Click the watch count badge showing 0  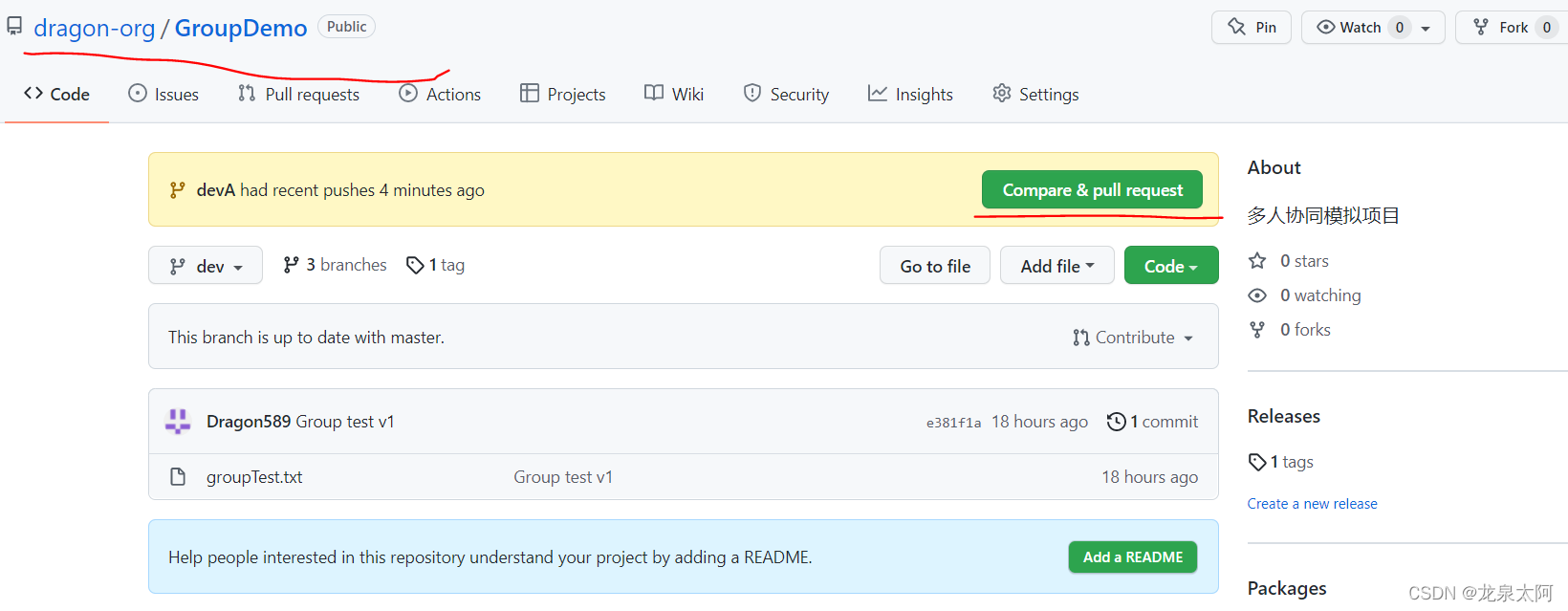click(1400, 27)
